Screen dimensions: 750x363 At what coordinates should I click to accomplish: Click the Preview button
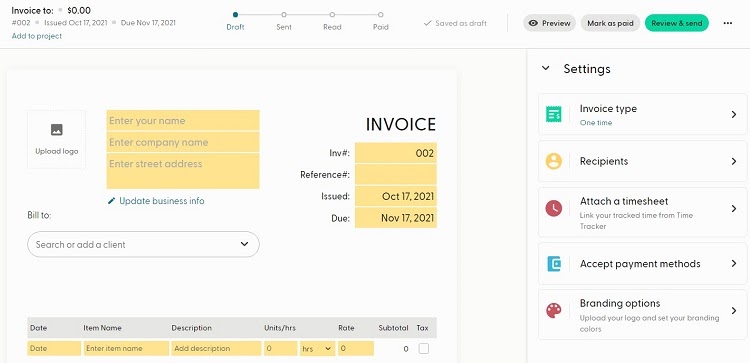coord(550,23)
